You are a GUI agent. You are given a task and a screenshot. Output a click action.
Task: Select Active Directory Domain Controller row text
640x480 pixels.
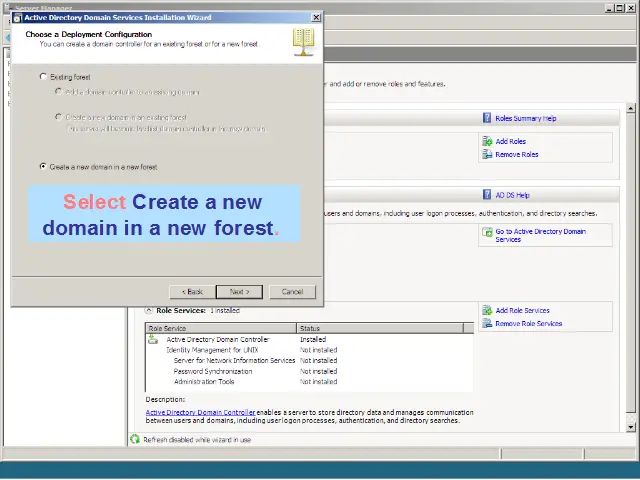coord(218,340)
